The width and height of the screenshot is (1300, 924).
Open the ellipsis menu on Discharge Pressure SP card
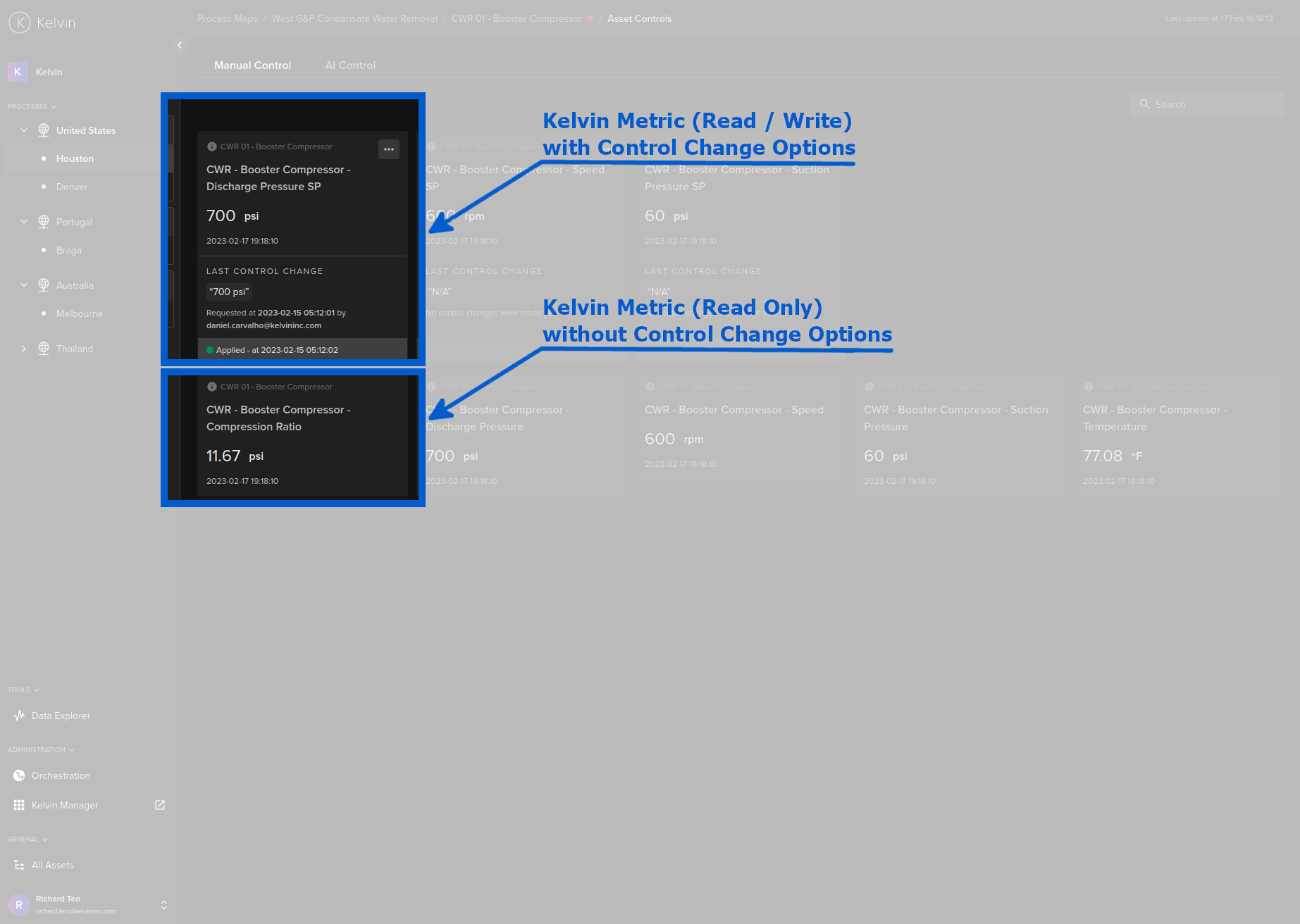[389, 149]
